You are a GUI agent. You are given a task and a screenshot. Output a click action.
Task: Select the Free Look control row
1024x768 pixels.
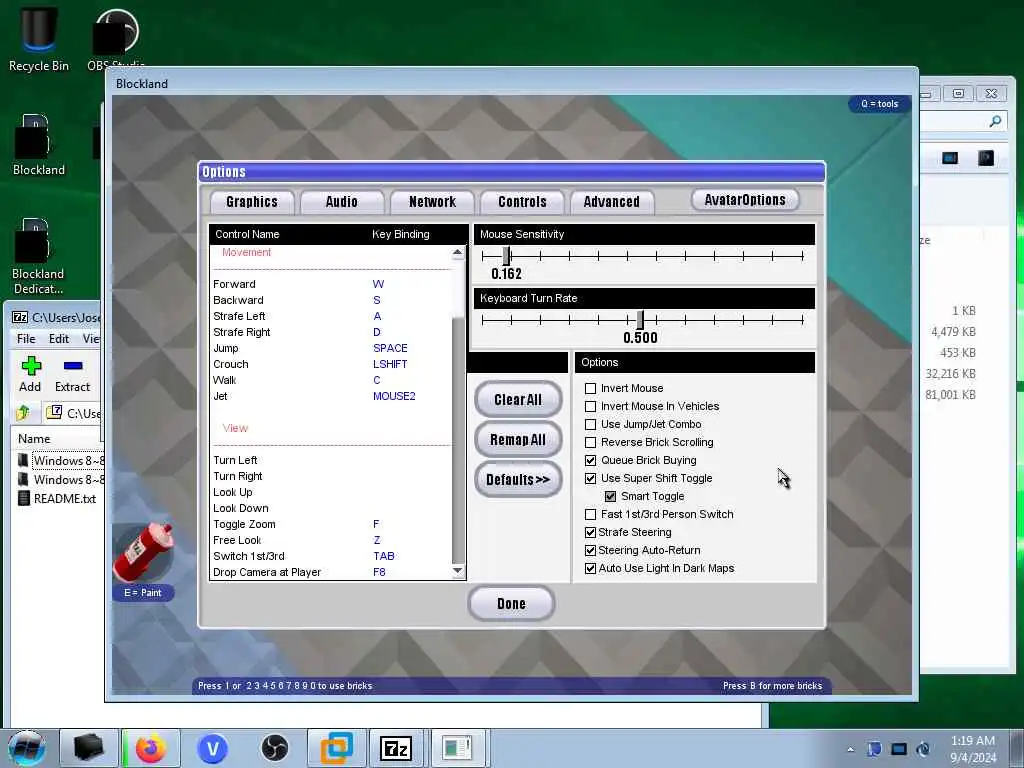click(330, 540)
